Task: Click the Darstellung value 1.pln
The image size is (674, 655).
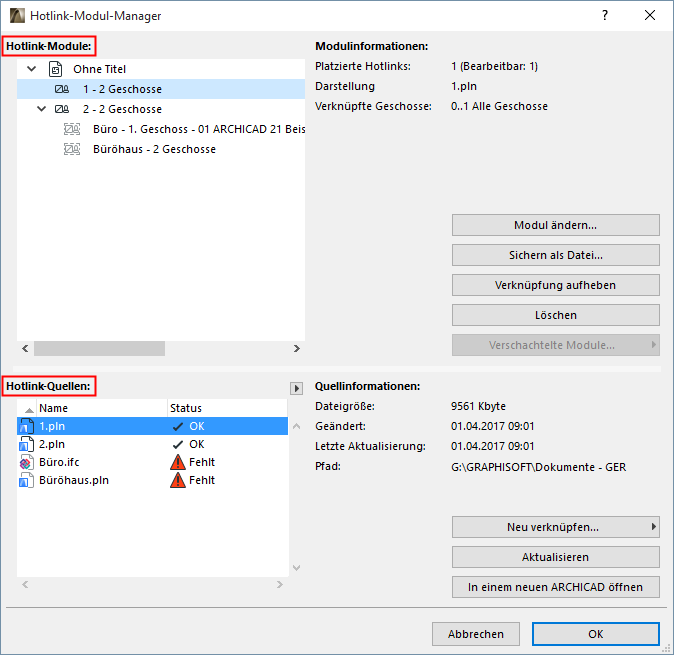Action: click(464, 86)
